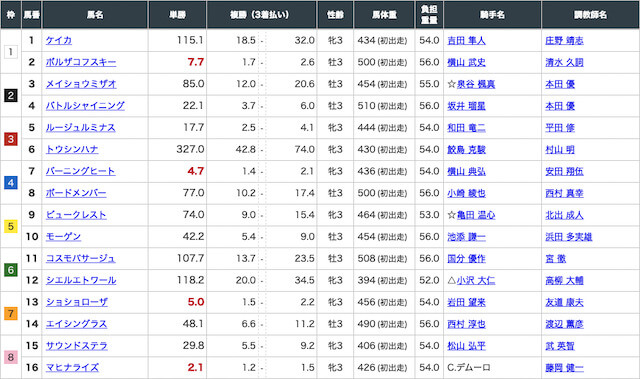640x379 pixels.
Task: Open horse バーニングヒート page
Action: [x=80, y=171]
